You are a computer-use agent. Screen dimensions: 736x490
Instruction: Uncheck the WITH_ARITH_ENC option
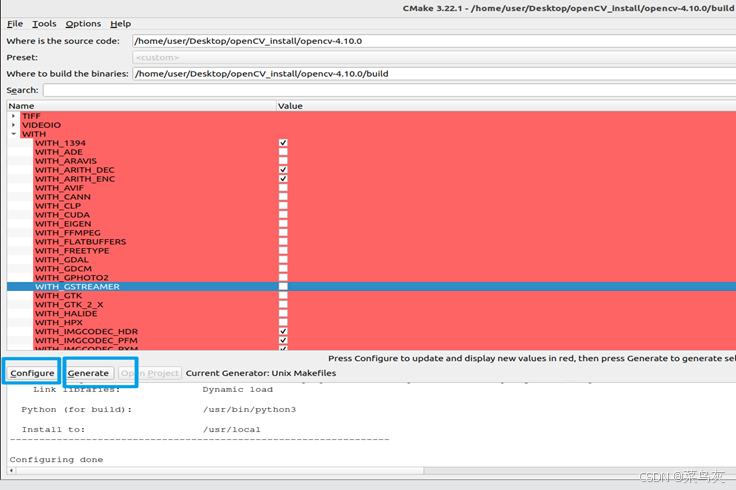(283, 179)
